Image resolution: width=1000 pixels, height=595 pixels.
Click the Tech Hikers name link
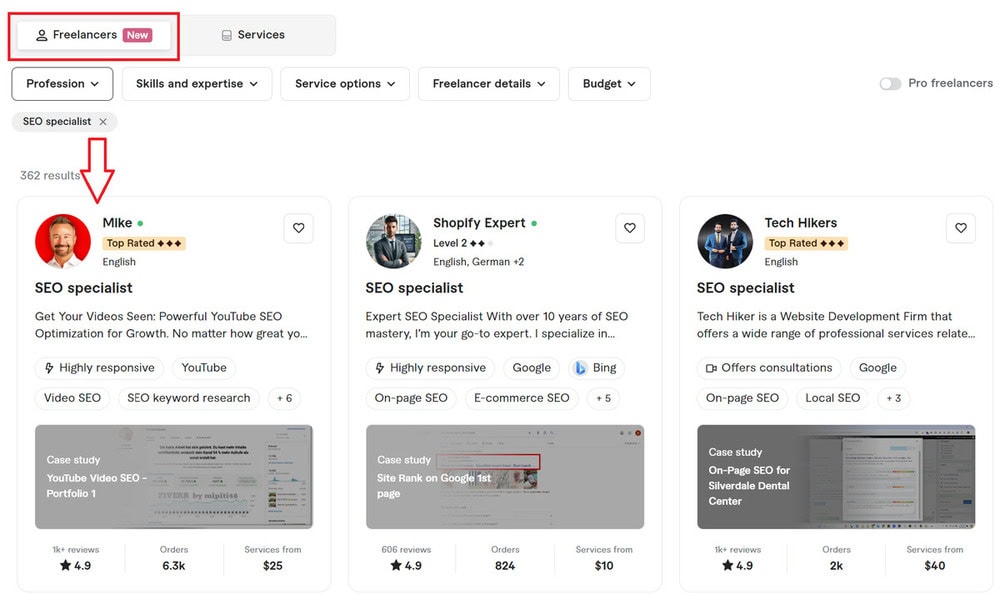pos(800,223)
